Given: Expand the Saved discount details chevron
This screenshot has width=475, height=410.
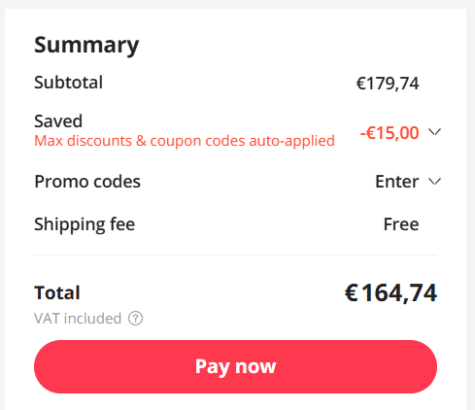Looking at the screenshot, I should pyautogui.click(x=435, y=132).
